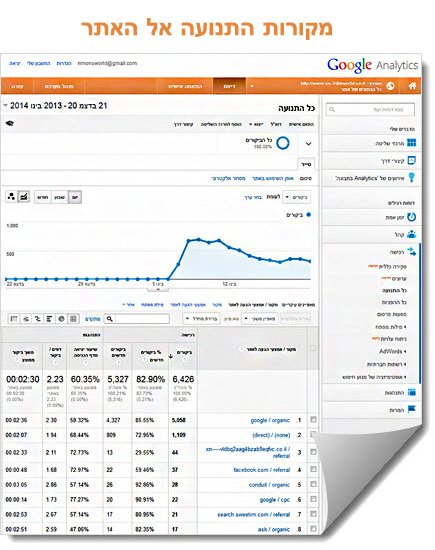Viewport: 435px width, 550px height.
Task: Select all rows using the header checkbox
Action: [x=313, y=348]
